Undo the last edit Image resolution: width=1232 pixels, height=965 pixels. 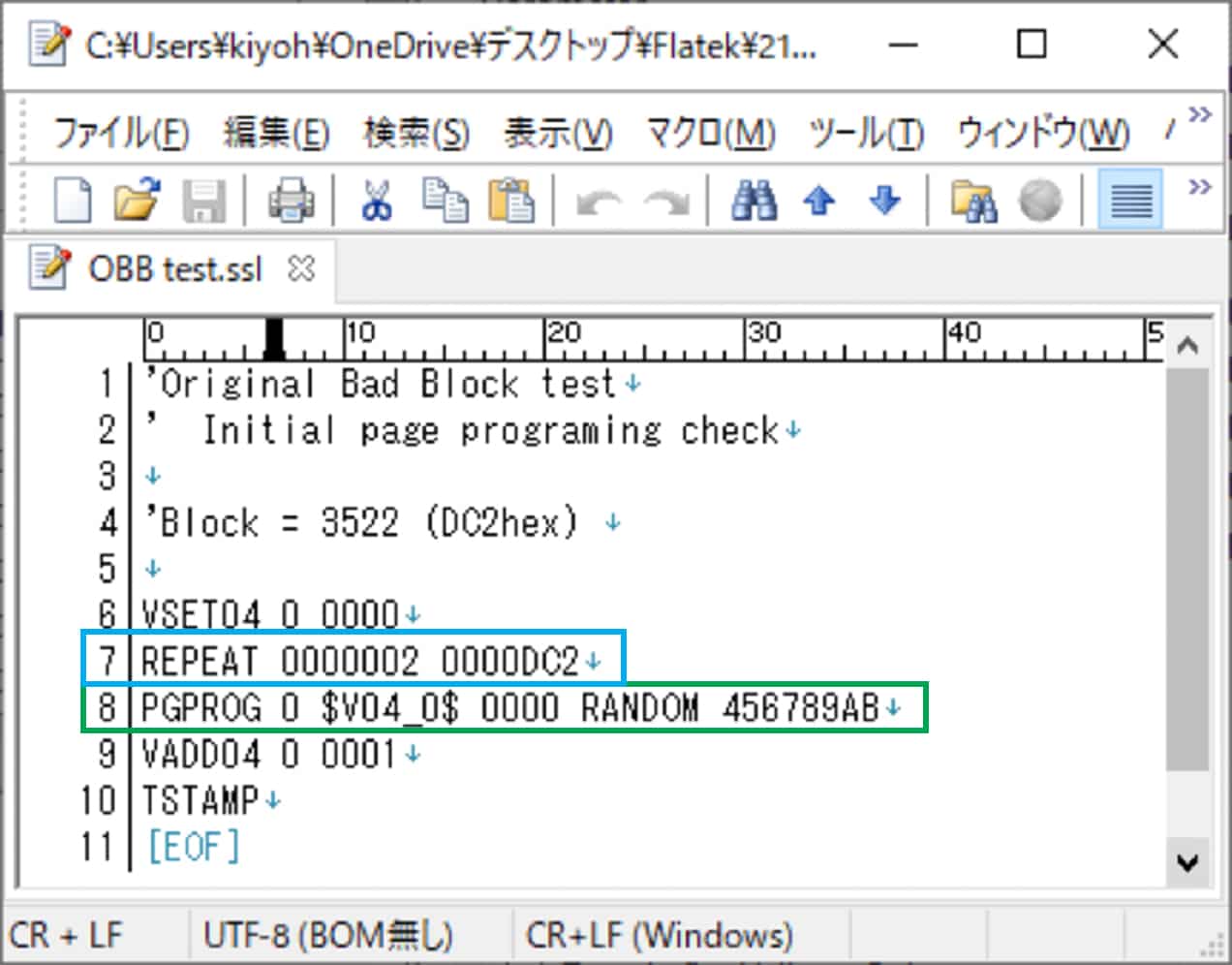pyautogui.click(x=601, y=200)
